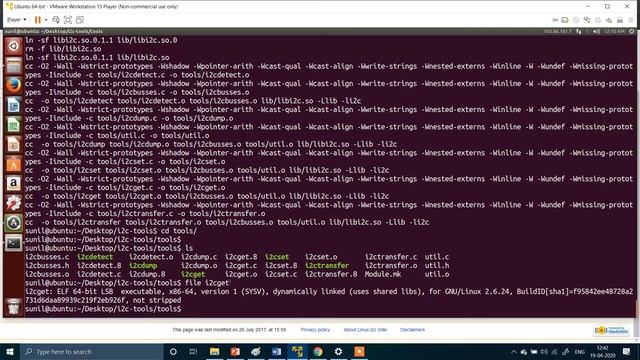Click Windows tray volume speaker icon
This screenshot has width=640, height=360.
point(544,352)
